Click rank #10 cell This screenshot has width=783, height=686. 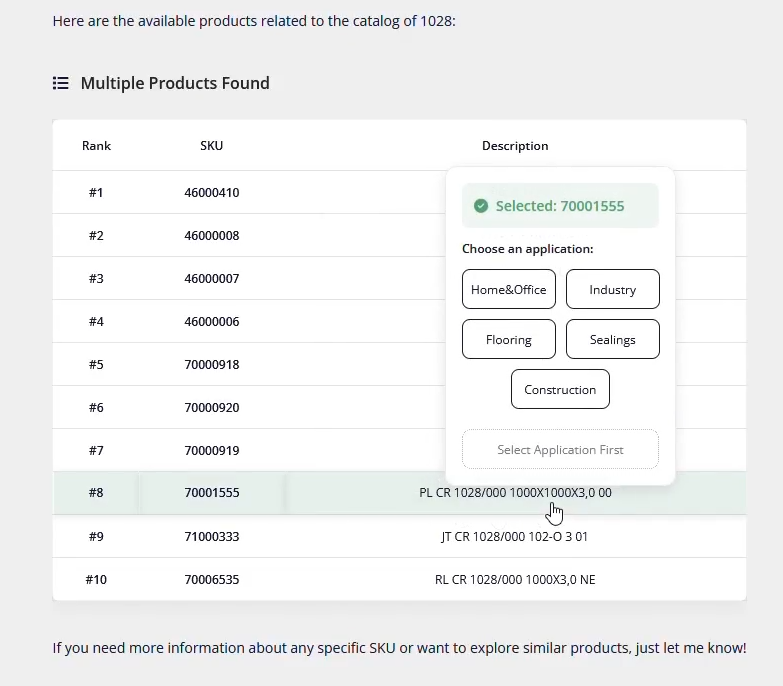[x=96, y=580]
